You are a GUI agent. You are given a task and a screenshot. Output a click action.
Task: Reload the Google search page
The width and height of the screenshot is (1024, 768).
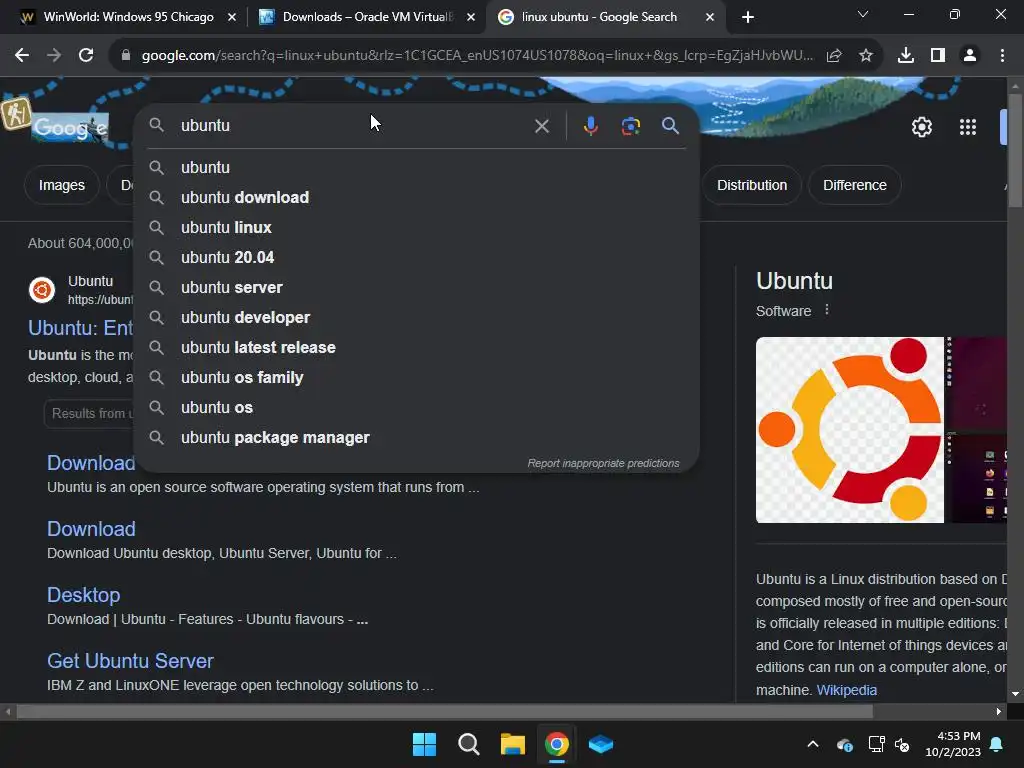coord(86,56)
